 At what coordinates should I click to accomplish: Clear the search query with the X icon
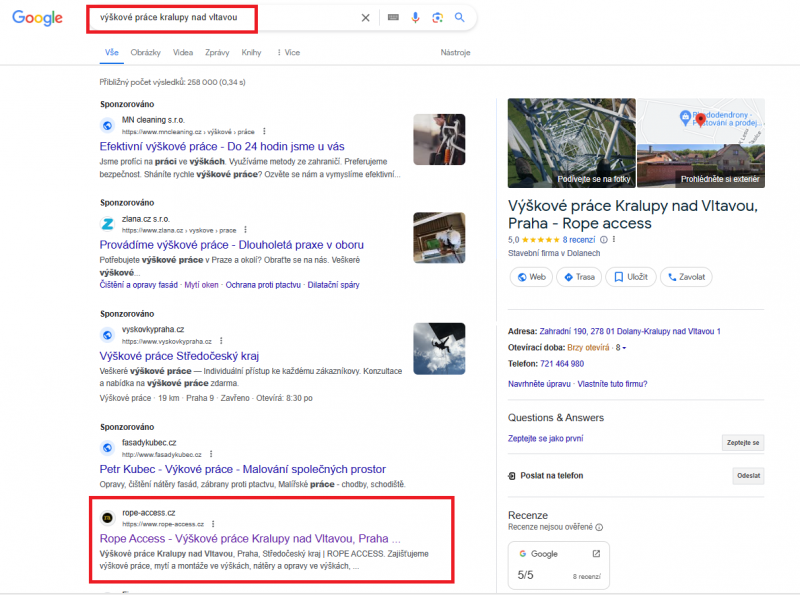(365, 18)
